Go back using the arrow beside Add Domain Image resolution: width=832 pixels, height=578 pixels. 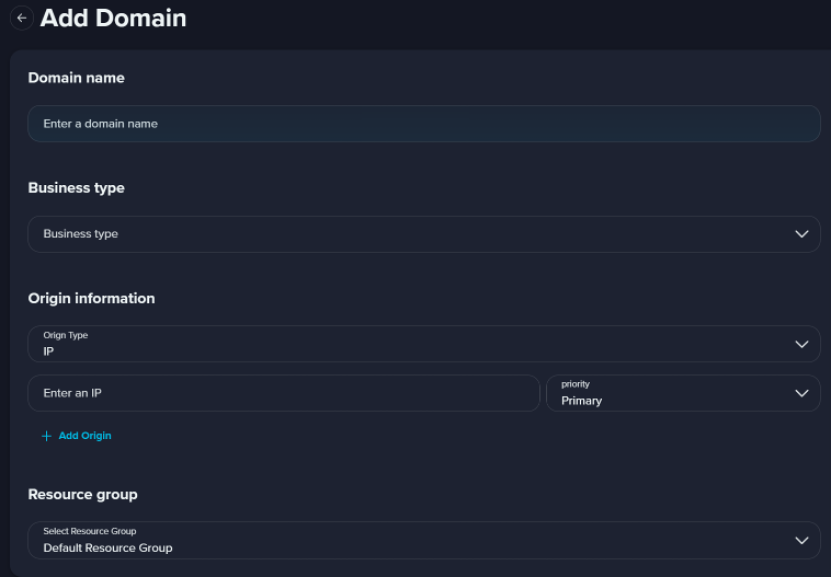tap(22, 18)
